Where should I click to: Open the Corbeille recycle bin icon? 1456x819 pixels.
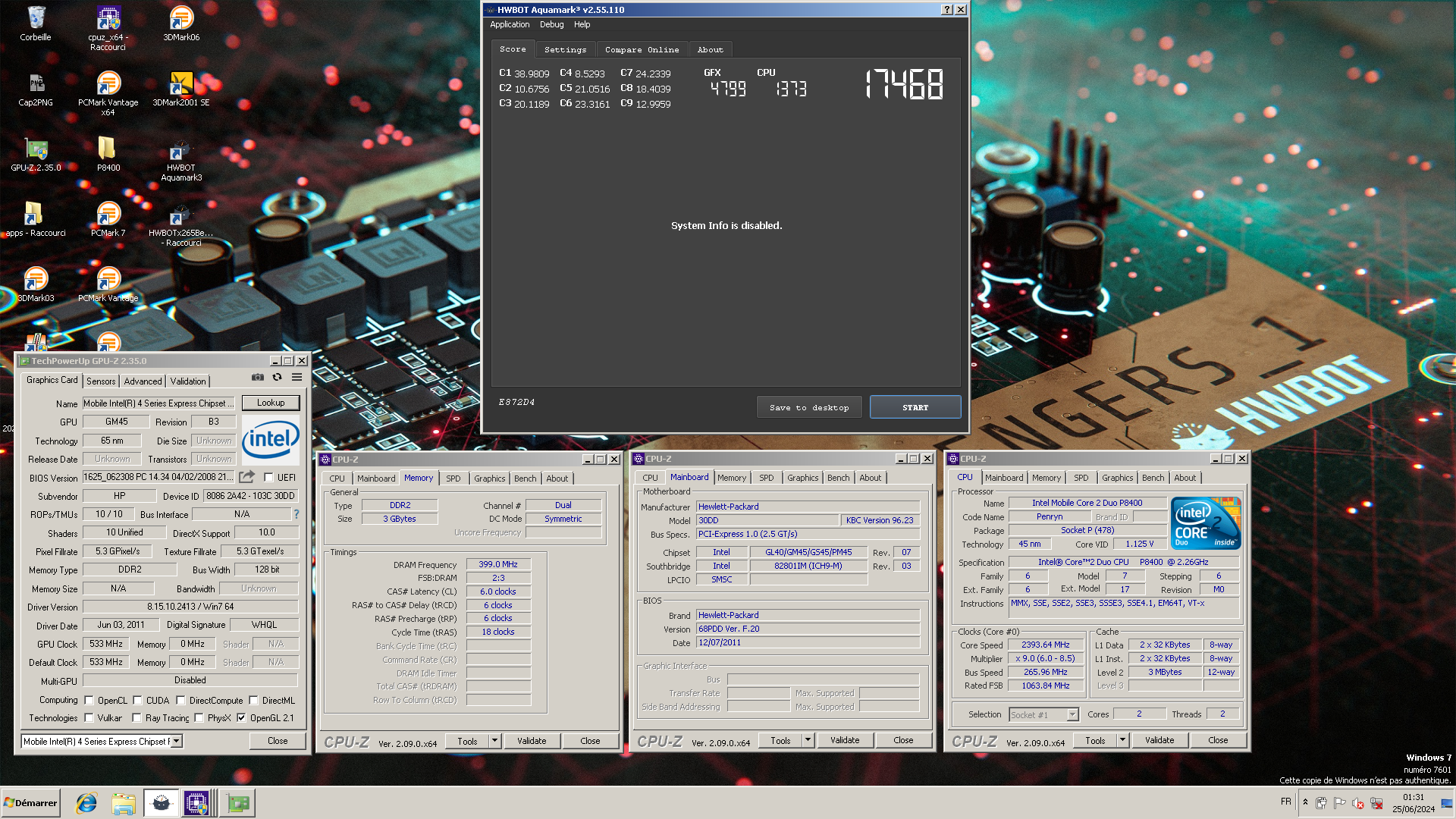(36, 24)
